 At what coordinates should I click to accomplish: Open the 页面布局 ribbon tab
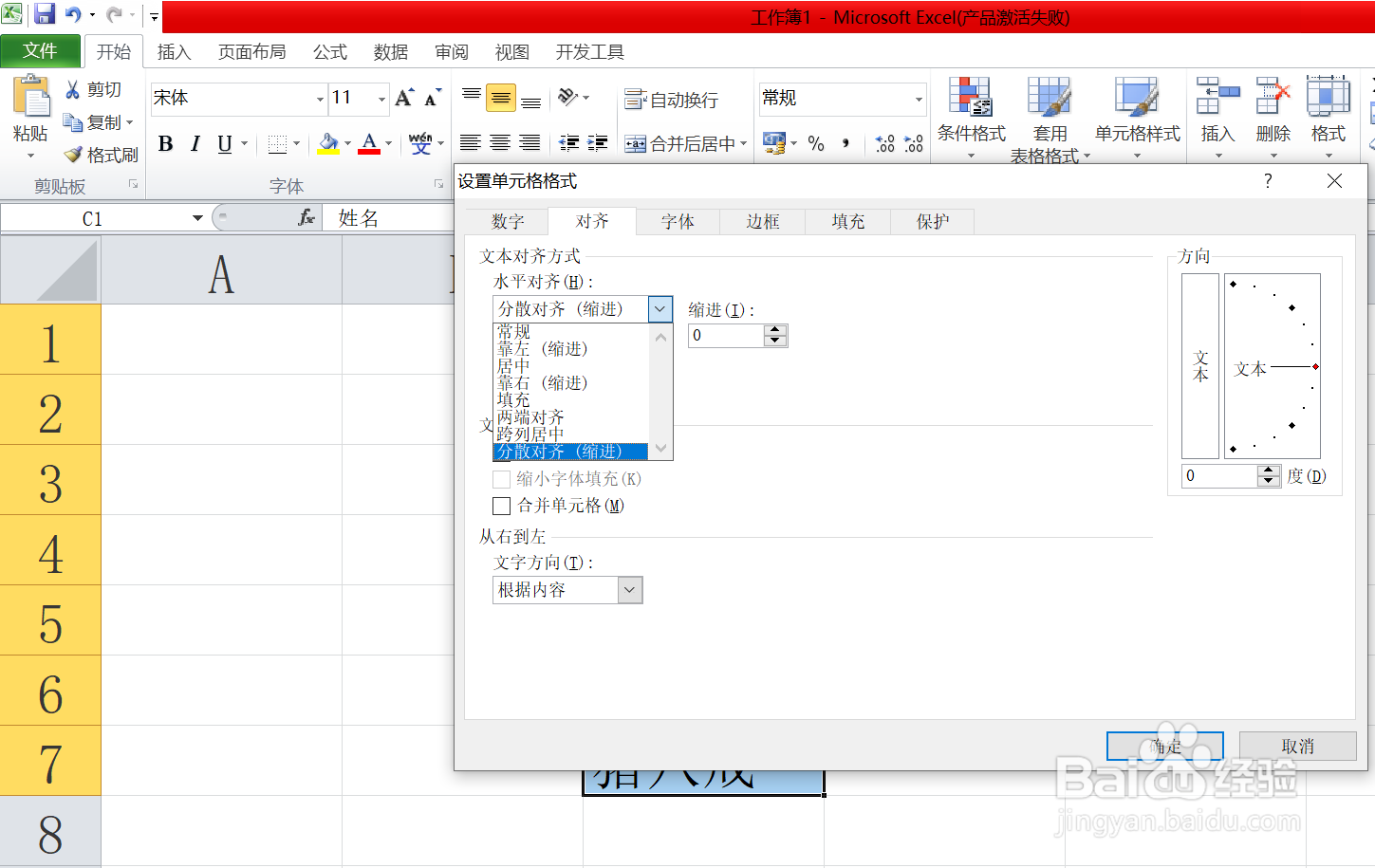pyautogui.click(x=251, y=52)
